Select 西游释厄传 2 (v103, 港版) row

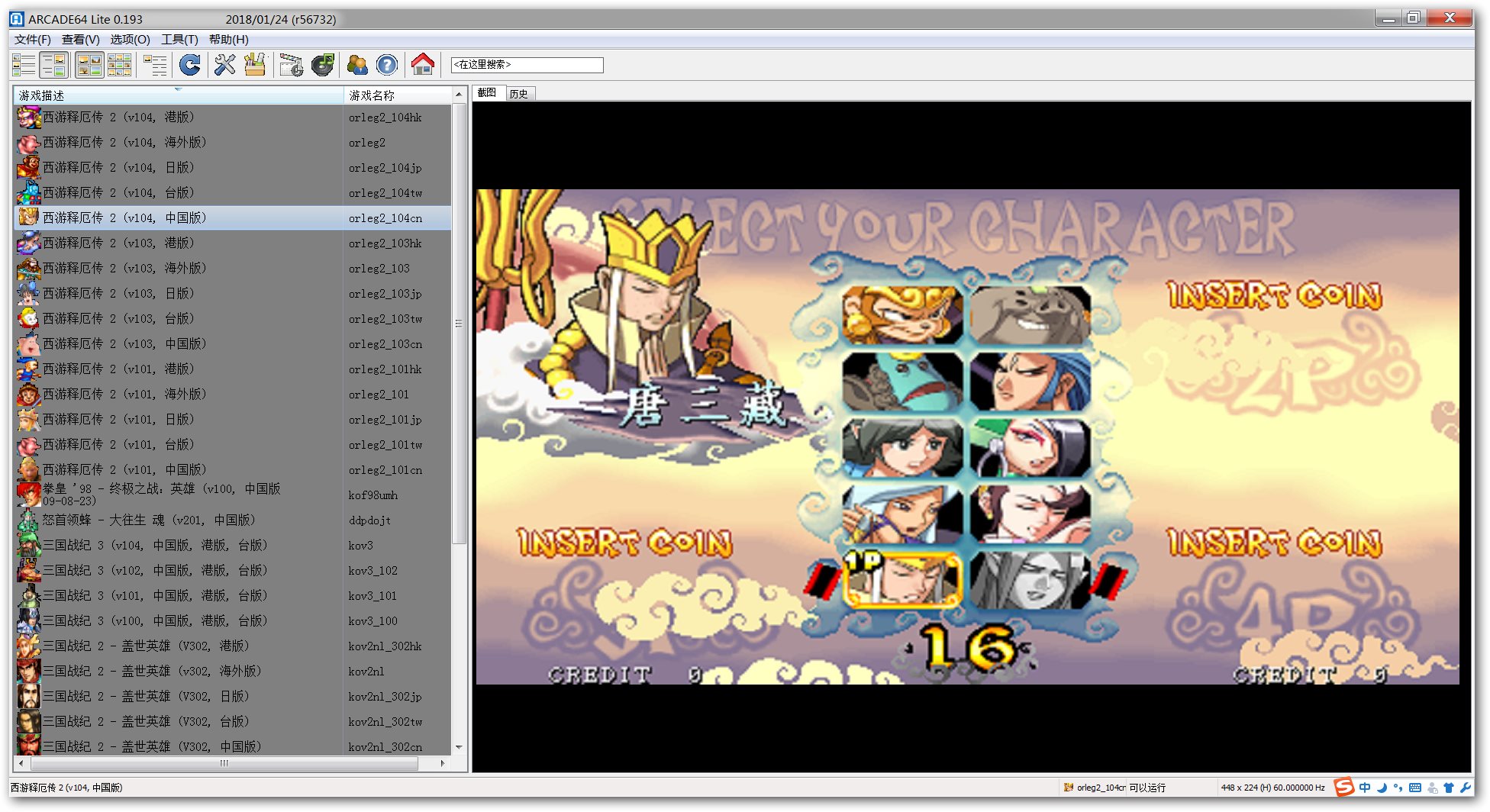233,243
